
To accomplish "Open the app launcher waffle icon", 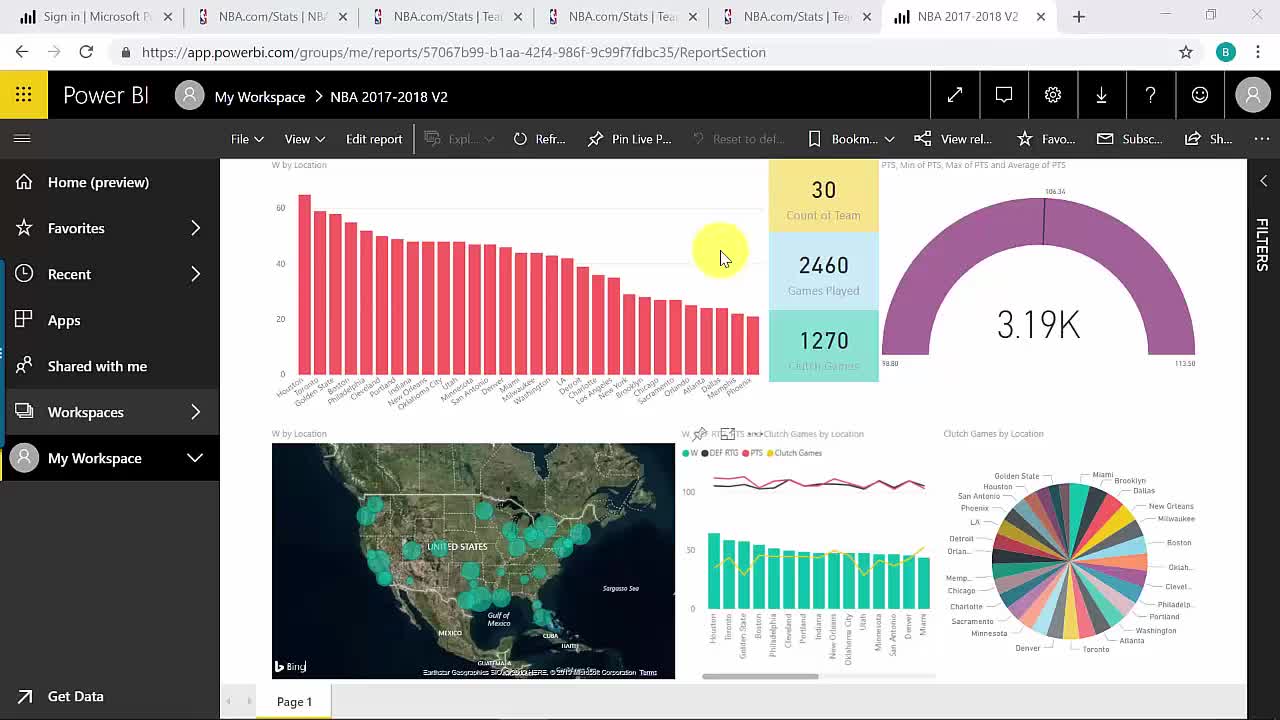I will pyautogui.click(x=23, y=95).
